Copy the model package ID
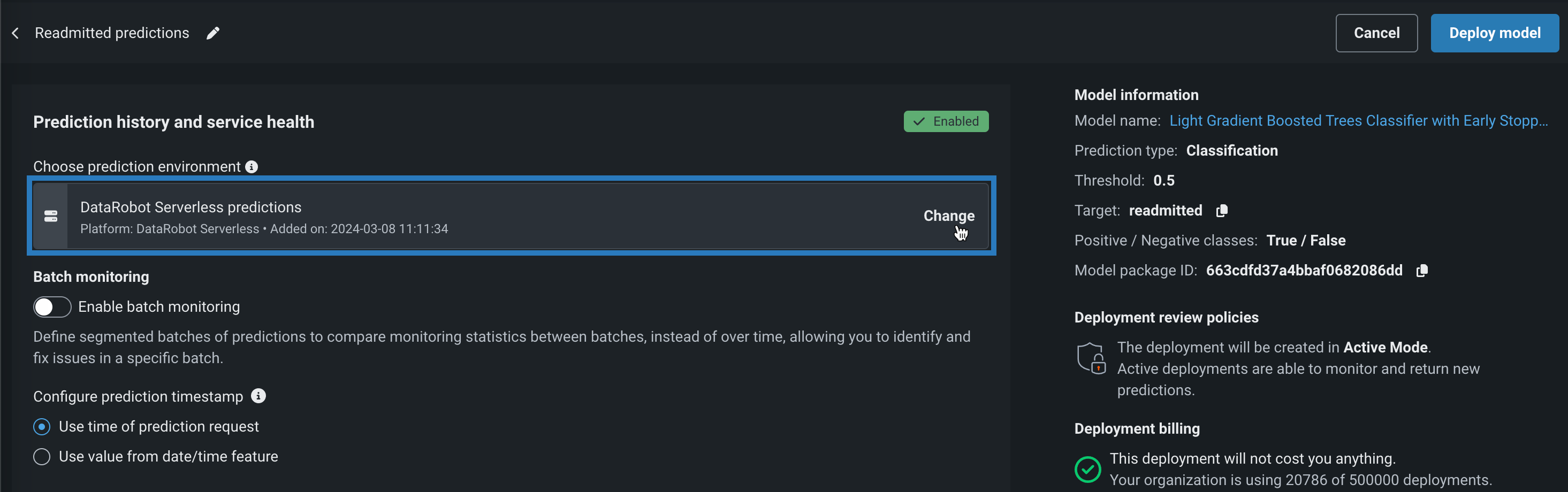This screenshot has height=492, width=1568. coord(1422,271)
